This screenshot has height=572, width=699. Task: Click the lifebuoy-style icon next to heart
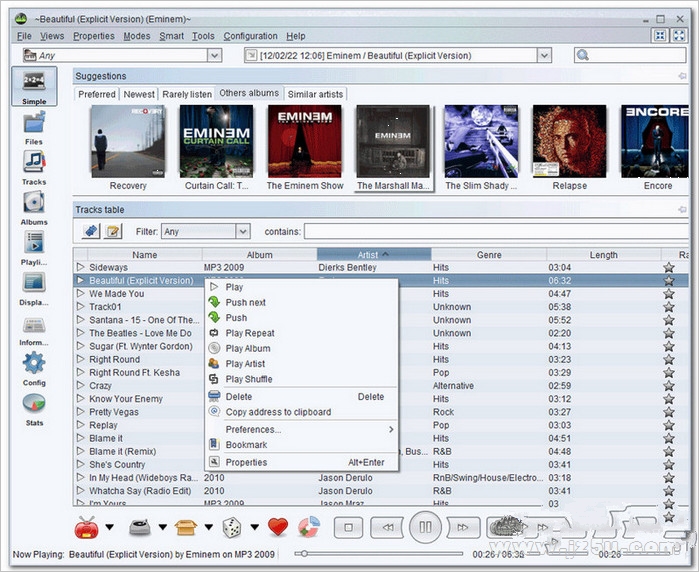(308, 527)
